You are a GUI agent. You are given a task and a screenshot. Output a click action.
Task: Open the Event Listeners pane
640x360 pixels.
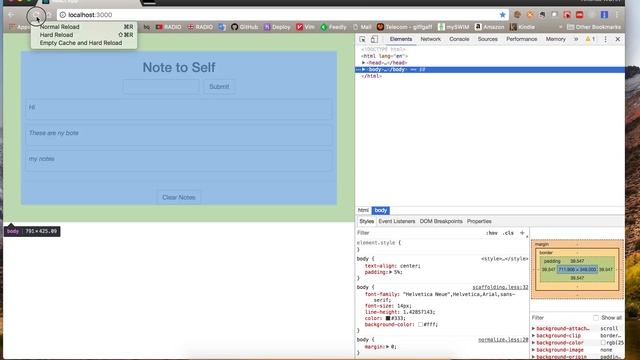[396, 221]
